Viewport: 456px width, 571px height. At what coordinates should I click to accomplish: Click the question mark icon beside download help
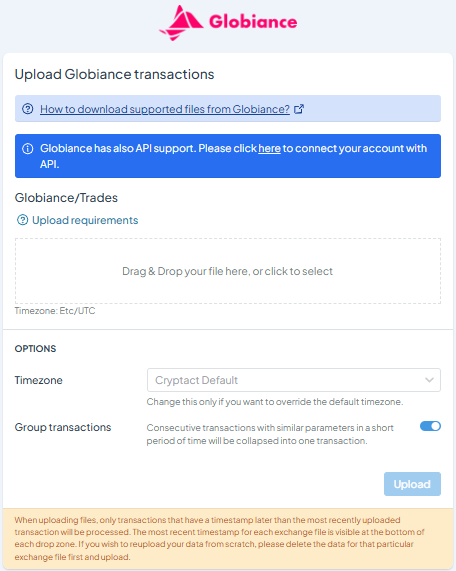click(x=28, y=109)
